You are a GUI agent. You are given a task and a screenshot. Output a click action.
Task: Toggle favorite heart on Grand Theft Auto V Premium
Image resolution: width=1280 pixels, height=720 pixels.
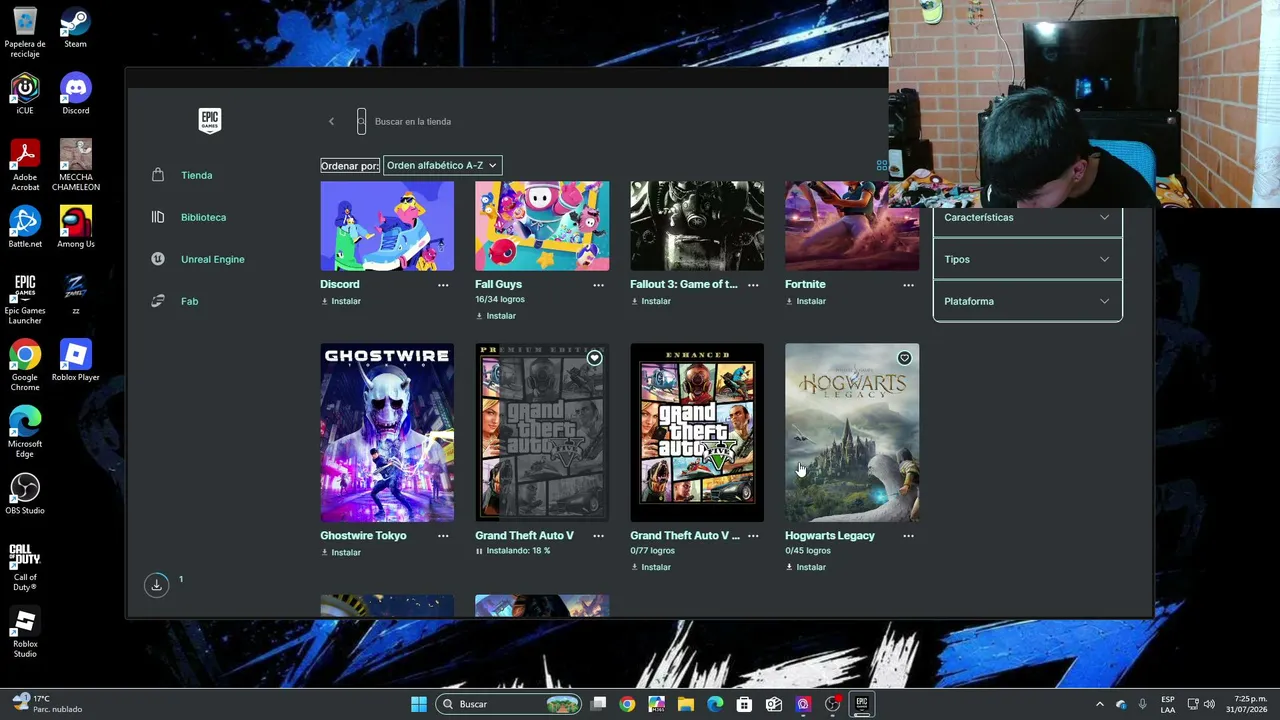click(594, 358)
